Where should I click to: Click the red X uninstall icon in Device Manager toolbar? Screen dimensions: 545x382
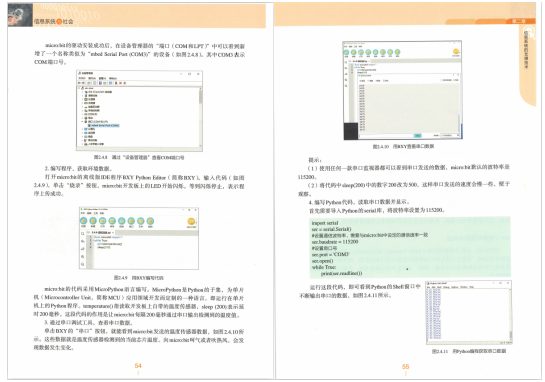click(x=121, y=83)
